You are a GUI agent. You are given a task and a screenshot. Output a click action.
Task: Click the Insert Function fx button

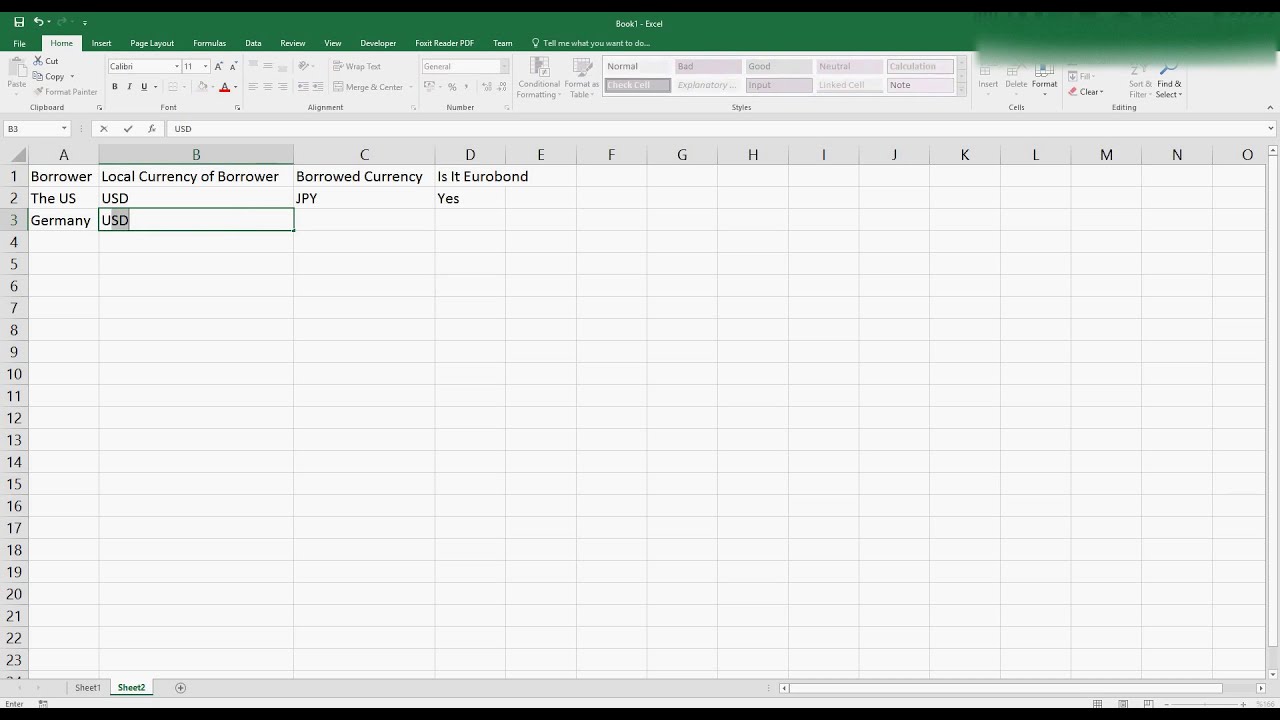pos(152,128)
